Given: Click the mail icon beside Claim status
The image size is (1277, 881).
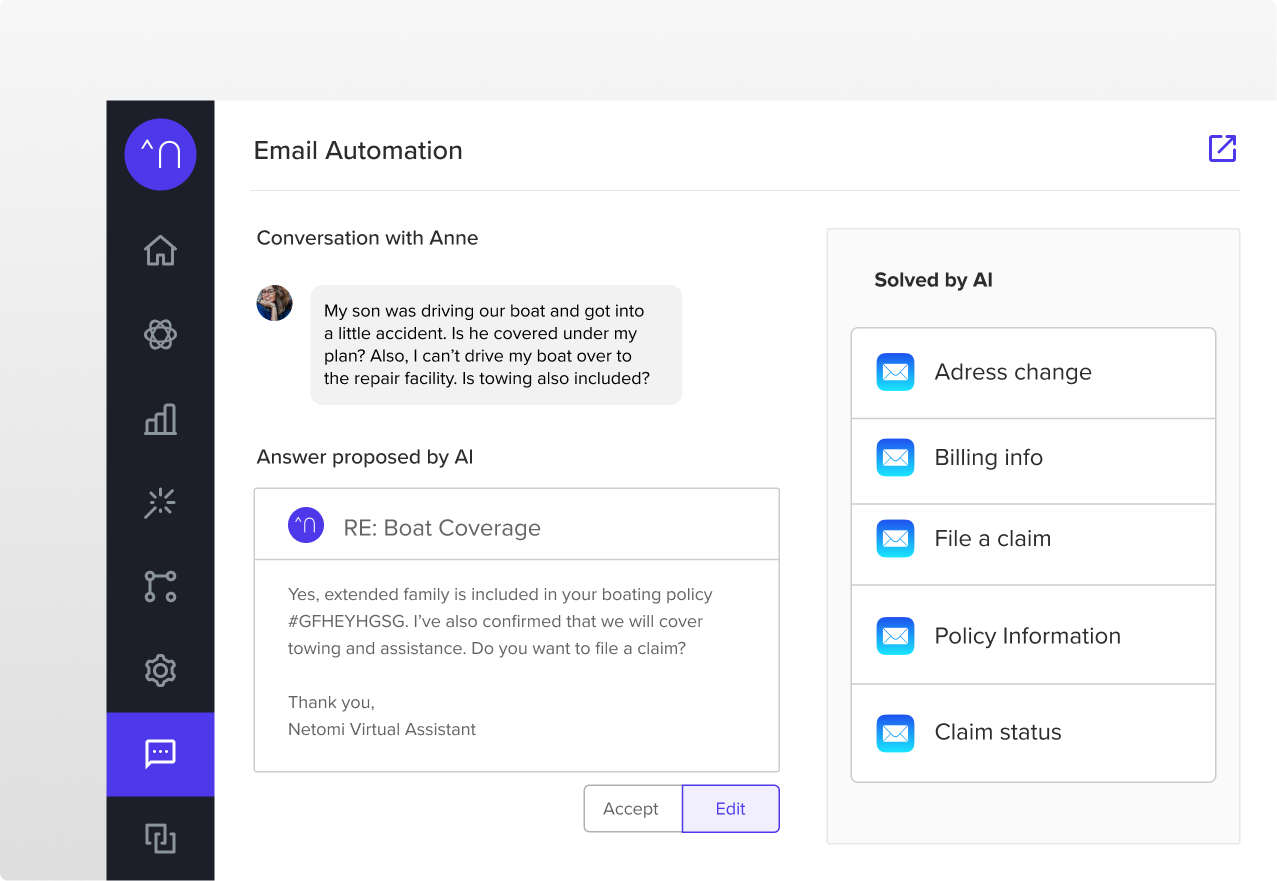Looking at the screenshot, I should click(x=895, y=733).
